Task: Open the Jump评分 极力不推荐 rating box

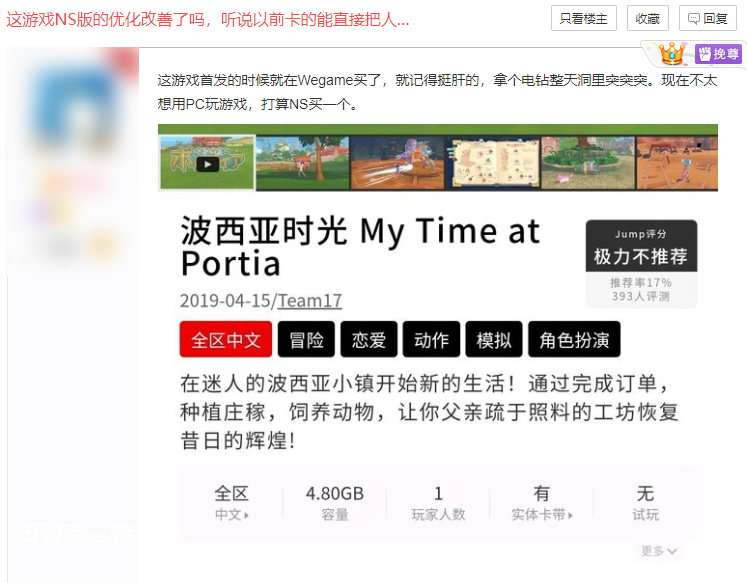Action: click(641, 263)
